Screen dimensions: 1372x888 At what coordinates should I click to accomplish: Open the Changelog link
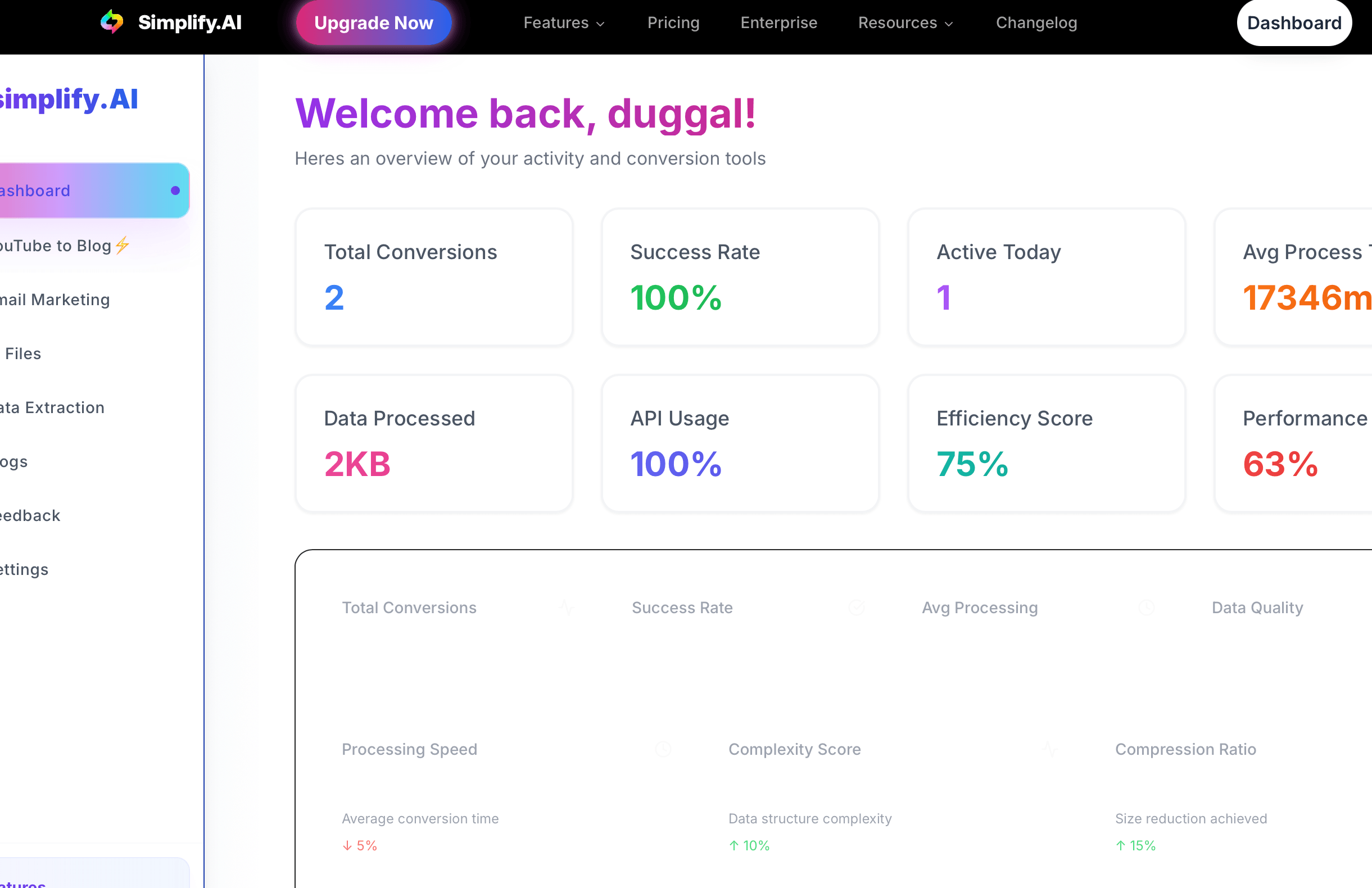click(x=1036, y=22)
